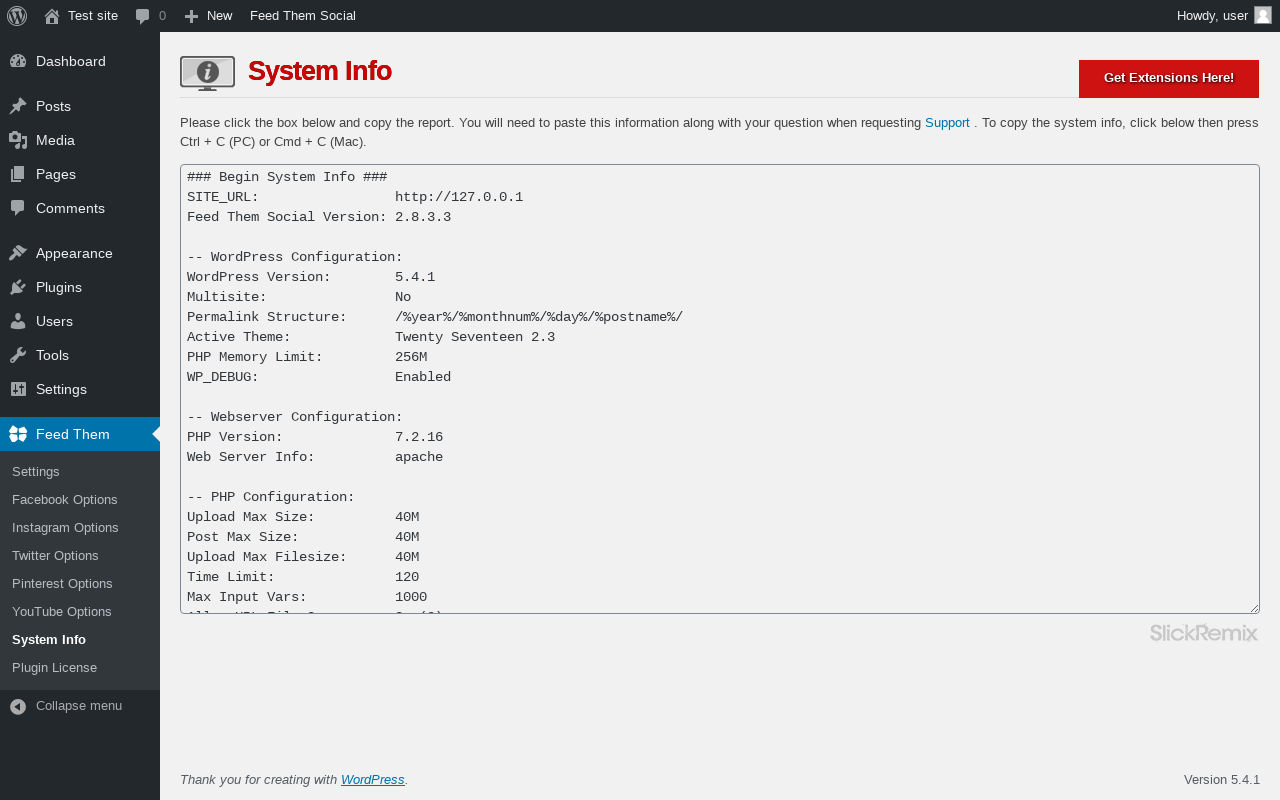
Task: Click the System Info page heading
Action: point(320,71)
